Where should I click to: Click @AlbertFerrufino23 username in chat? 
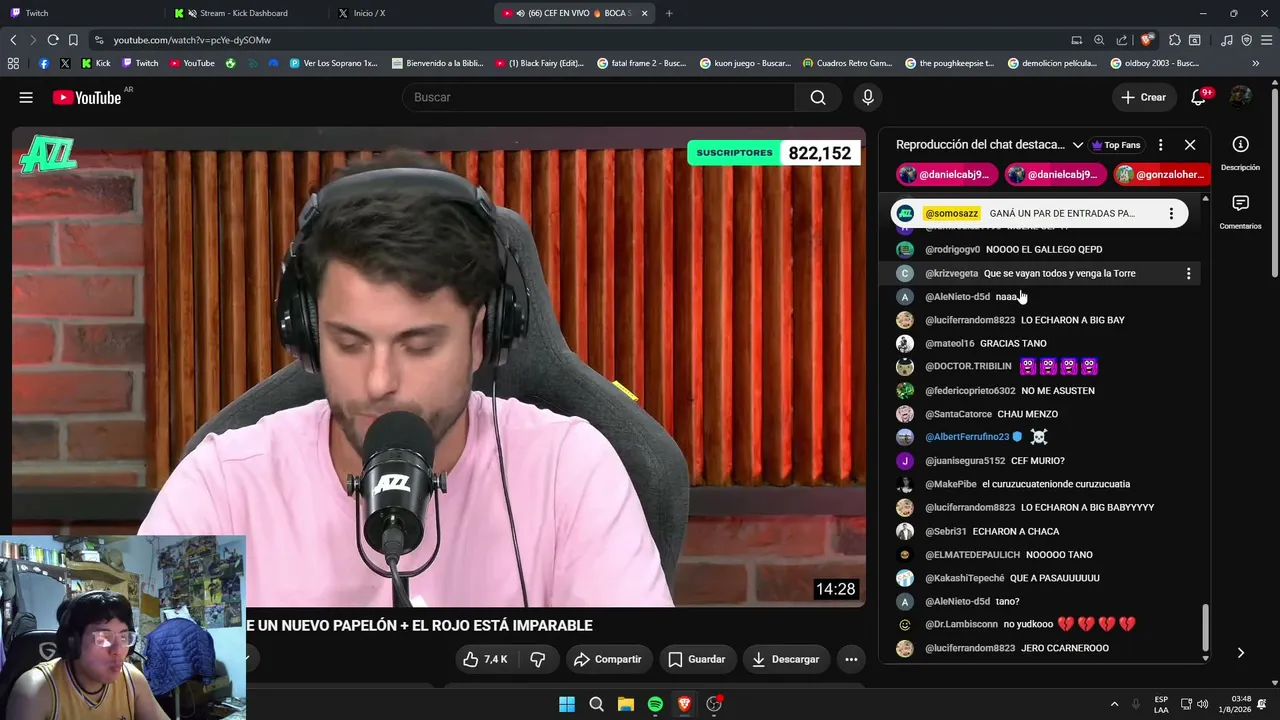click(x=967, y=437)
